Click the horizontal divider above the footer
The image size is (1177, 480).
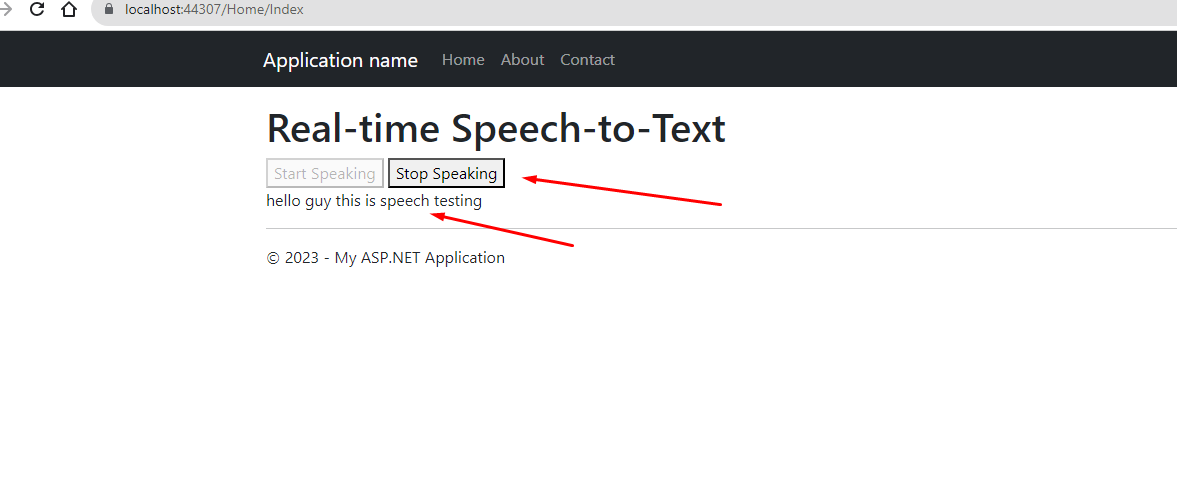click(x=721, y=228)
